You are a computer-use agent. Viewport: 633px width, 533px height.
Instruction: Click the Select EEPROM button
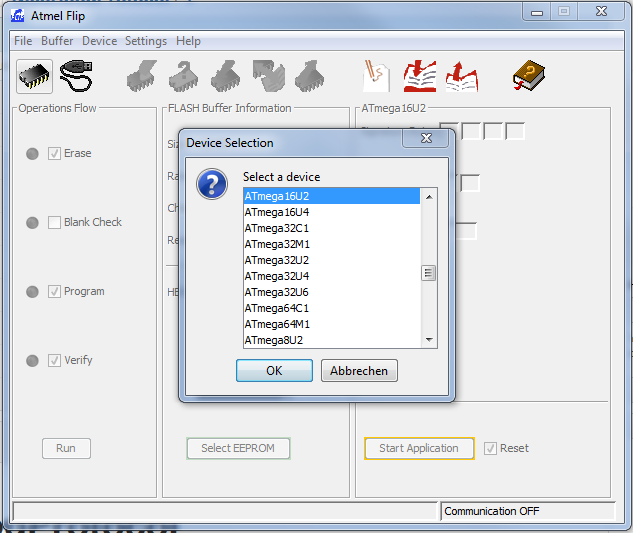click(238, 448)
